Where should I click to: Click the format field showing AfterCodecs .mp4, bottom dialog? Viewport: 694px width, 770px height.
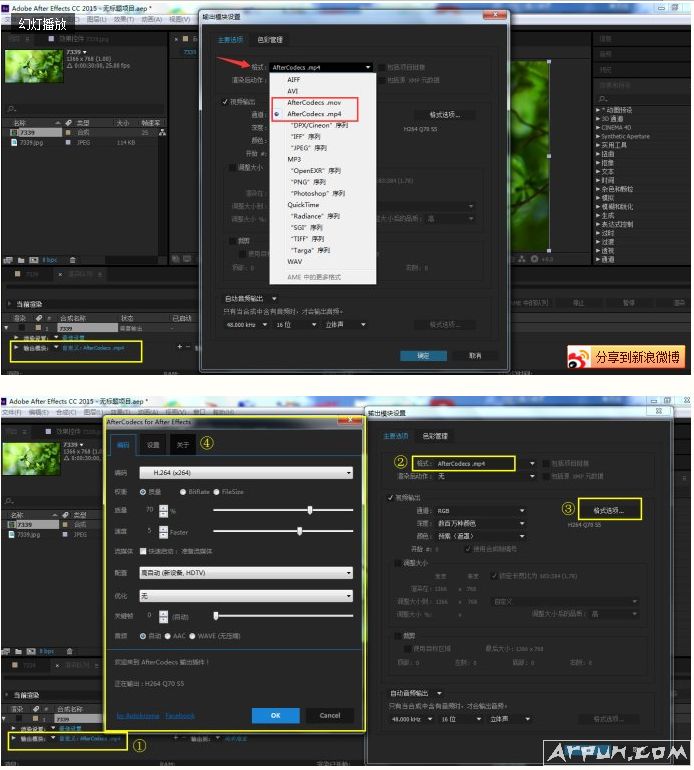(x=464, y=463)
